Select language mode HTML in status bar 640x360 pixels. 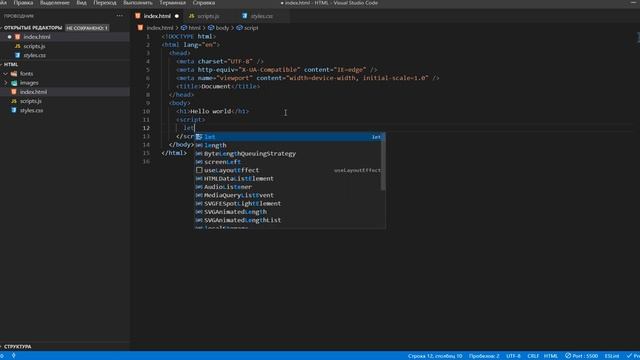pos(551,356)
